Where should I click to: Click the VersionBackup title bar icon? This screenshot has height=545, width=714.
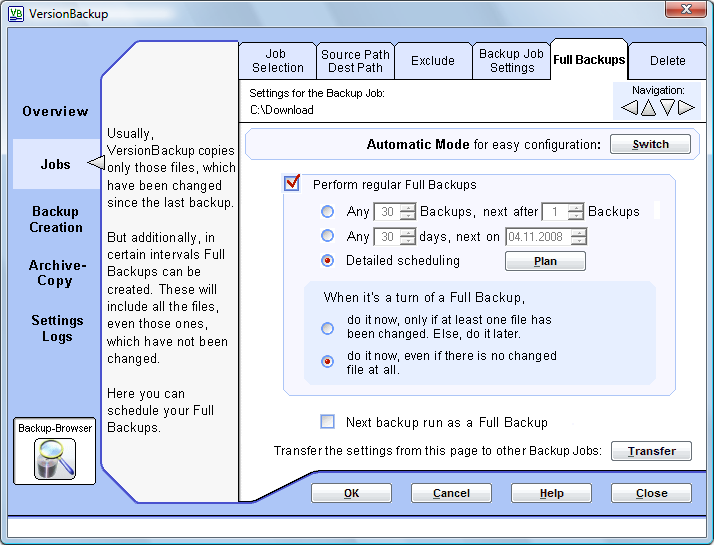(x=16, y=14)
